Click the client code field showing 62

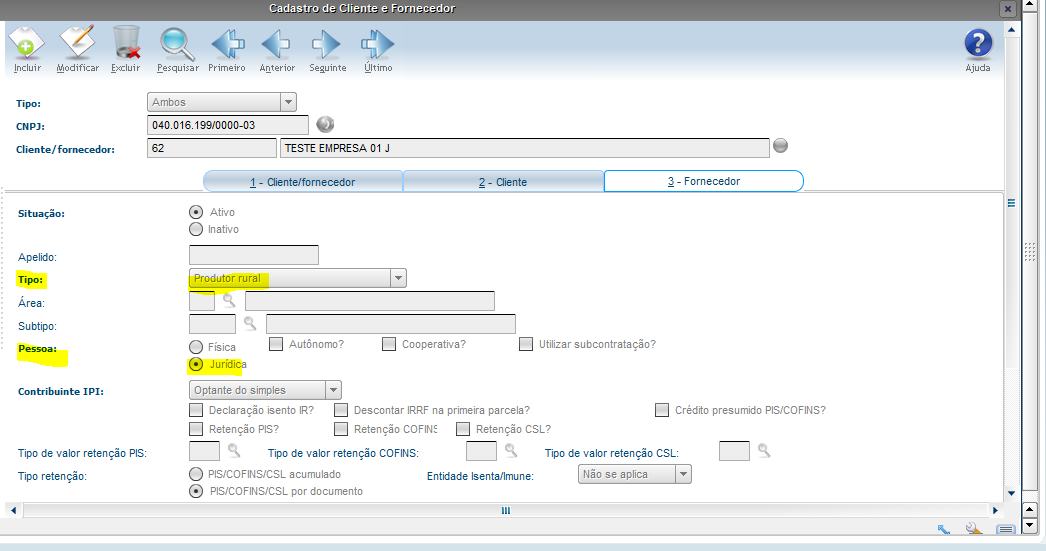(211, 148)
